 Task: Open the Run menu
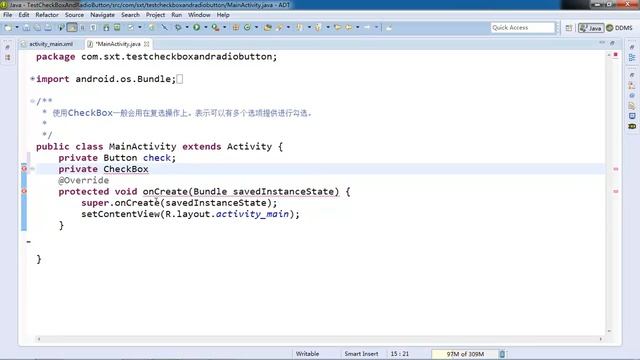click(176, 15)
